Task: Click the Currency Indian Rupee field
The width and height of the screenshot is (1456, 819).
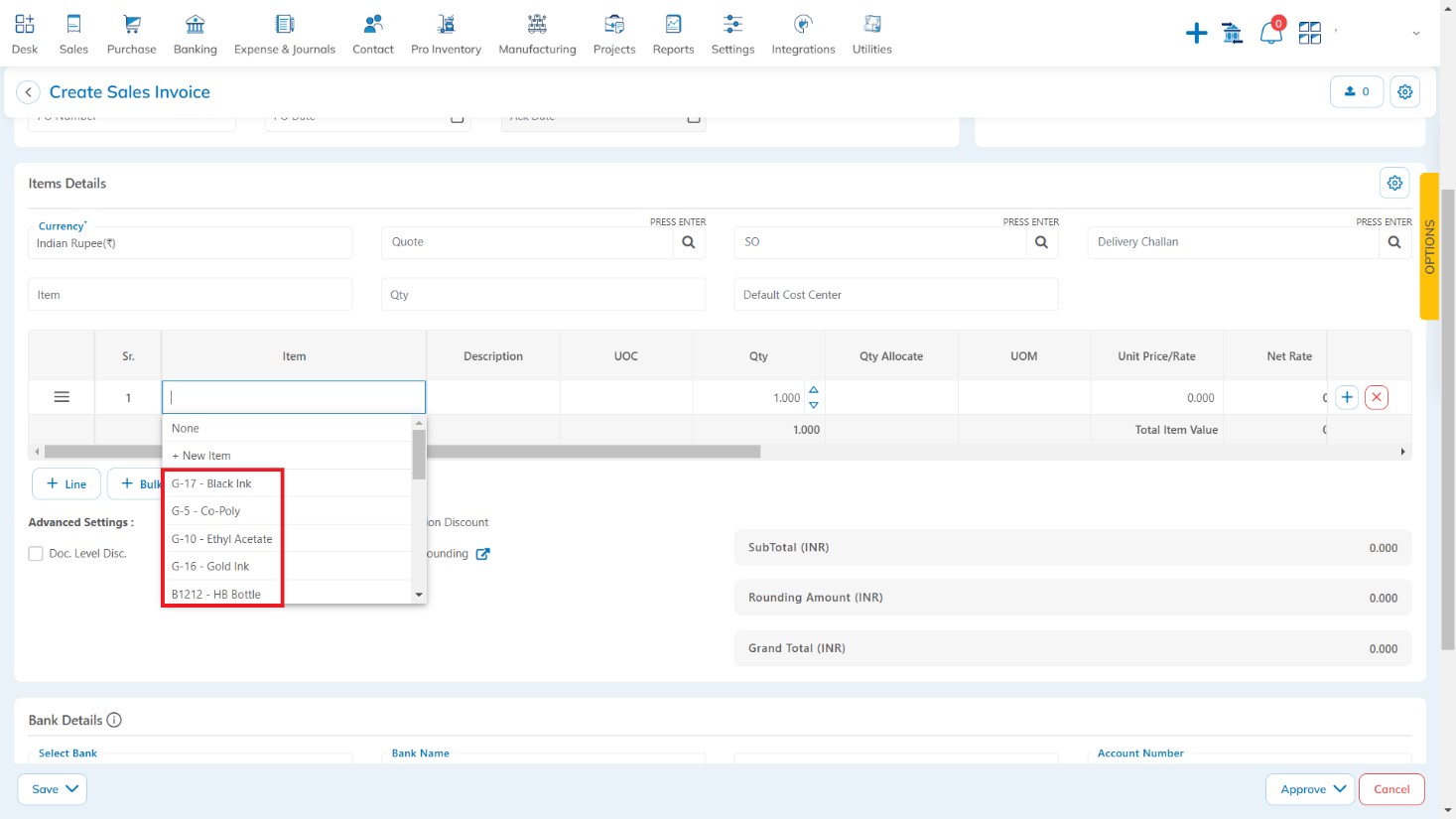Action: [190, 243]
